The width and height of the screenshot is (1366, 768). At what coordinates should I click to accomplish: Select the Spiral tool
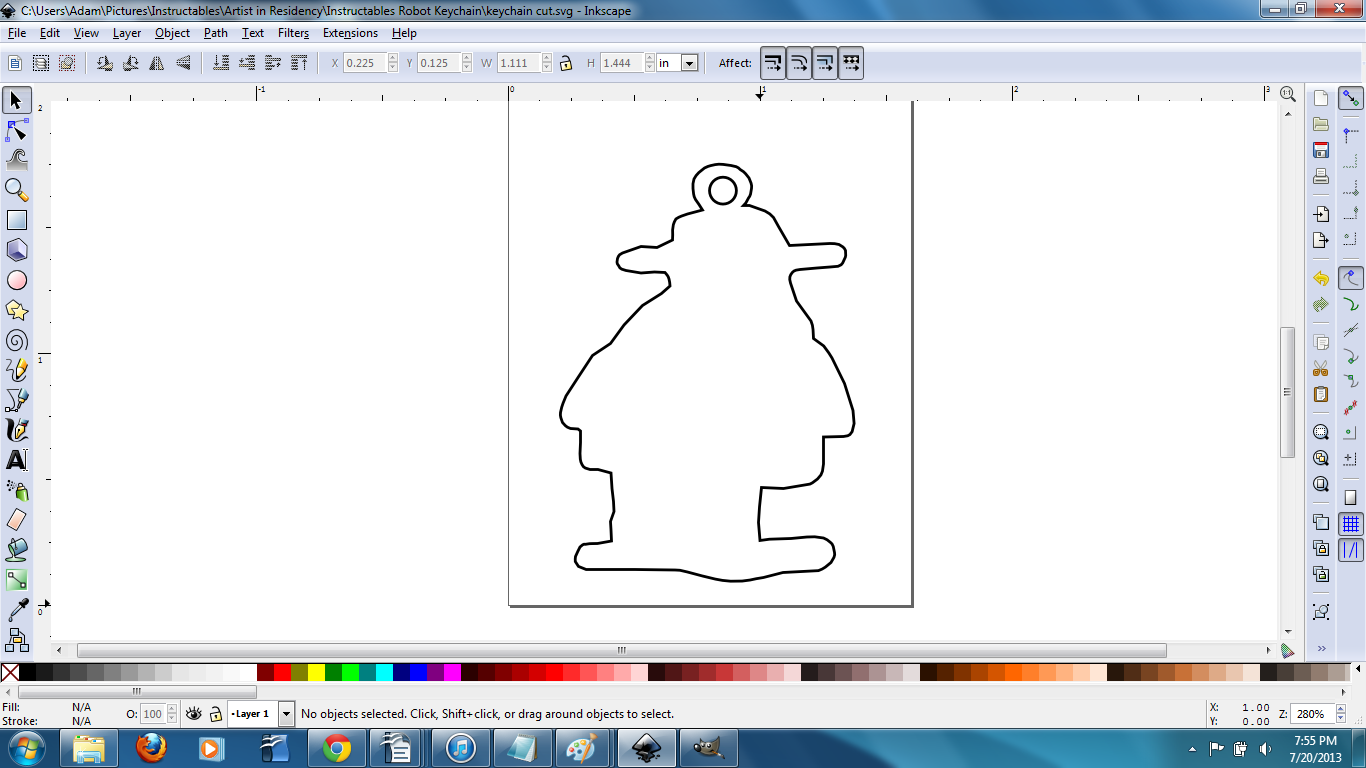16,340
